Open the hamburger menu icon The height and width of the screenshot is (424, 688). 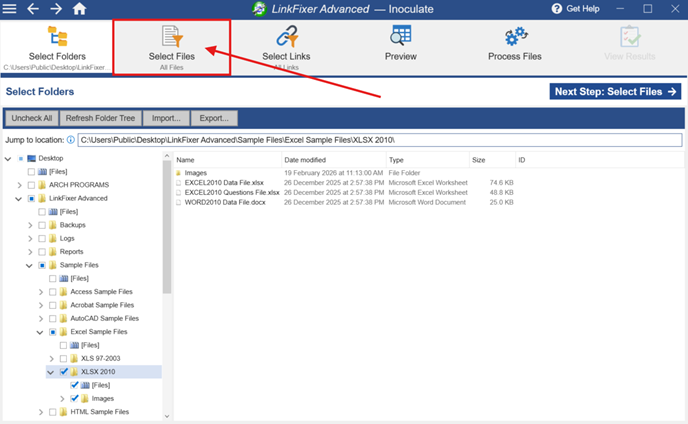(9, 9)
